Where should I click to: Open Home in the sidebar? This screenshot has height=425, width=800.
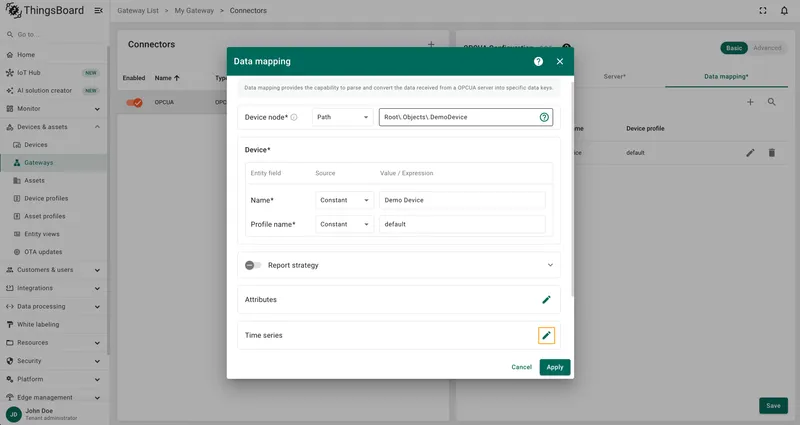54,55
